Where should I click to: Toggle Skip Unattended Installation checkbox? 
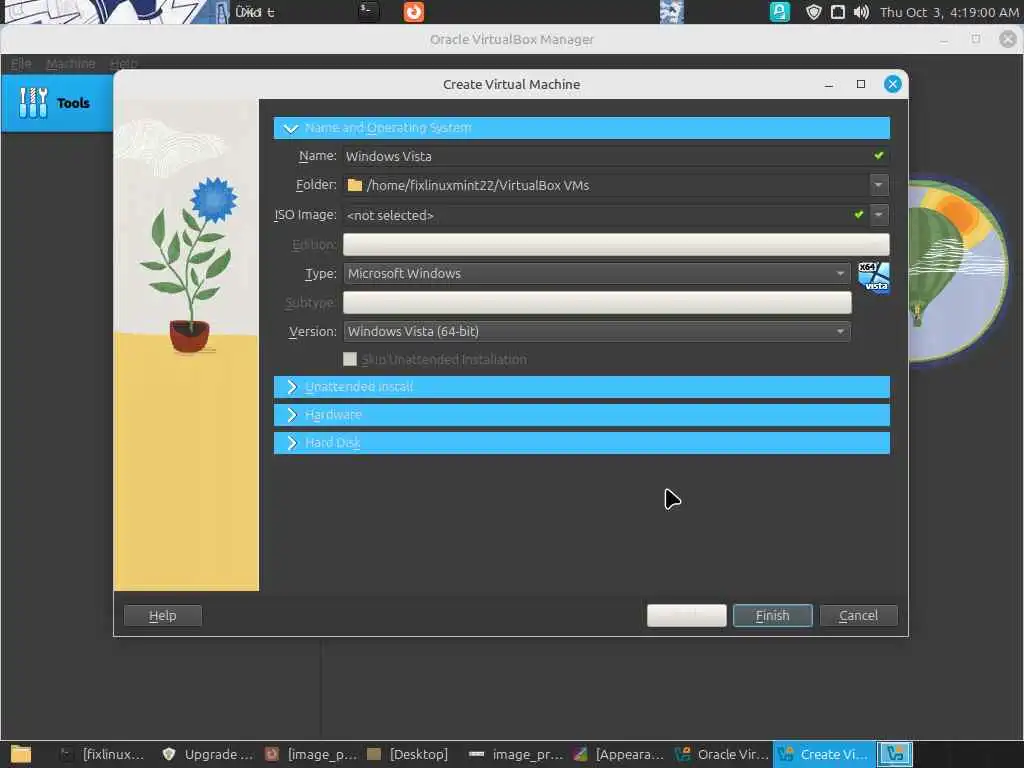tap(350, 359)
